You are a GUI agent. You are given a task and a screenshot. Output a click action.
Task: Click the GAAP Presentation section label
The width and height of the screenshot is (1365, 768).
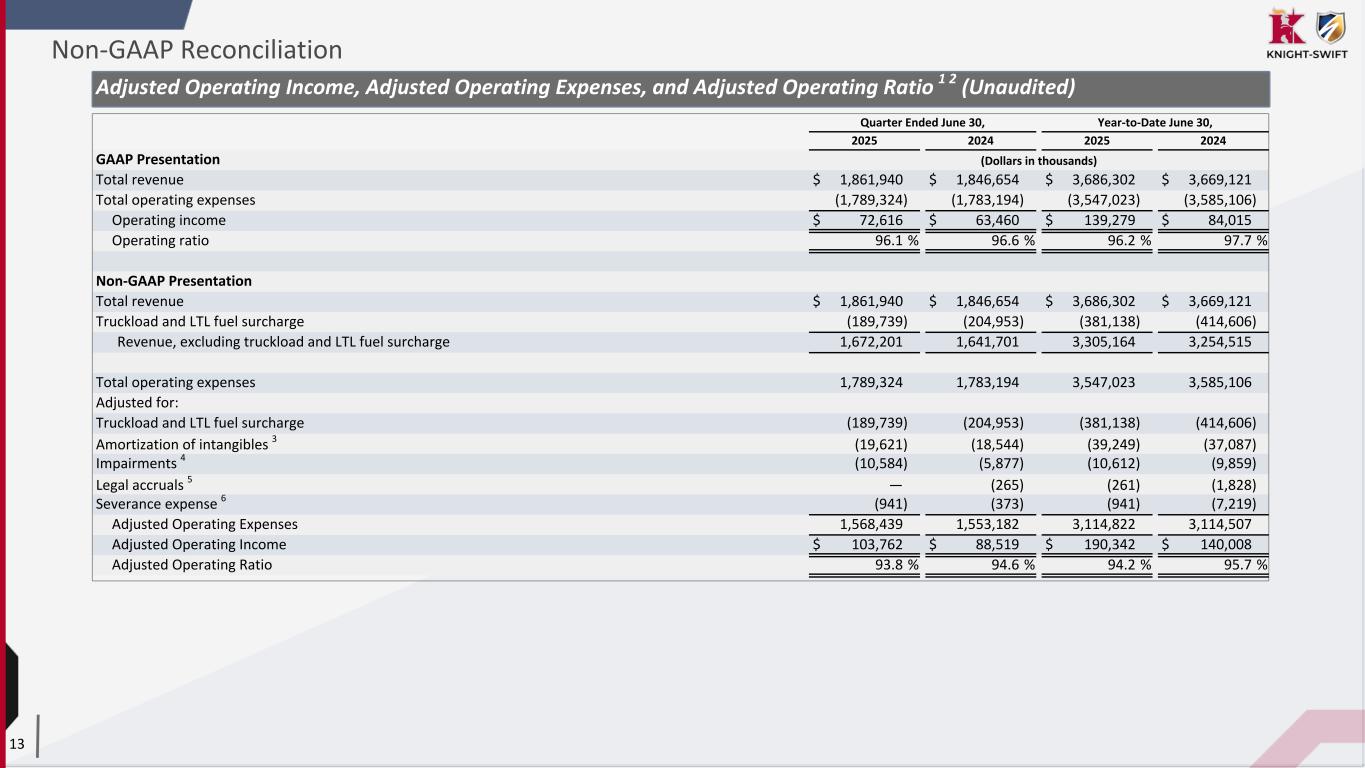[x=157, y=159]
